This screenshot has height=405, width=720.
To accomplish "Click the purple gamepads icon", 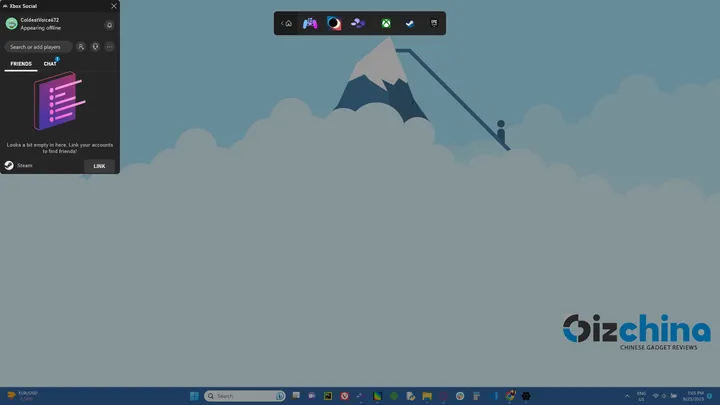I will click(x=358, y=23).
